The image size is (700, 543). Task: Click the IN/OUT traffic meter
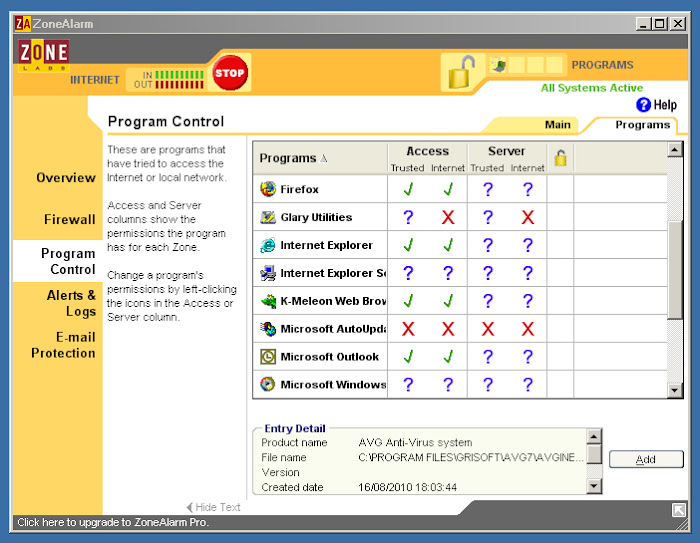click(x=169, y=79)
